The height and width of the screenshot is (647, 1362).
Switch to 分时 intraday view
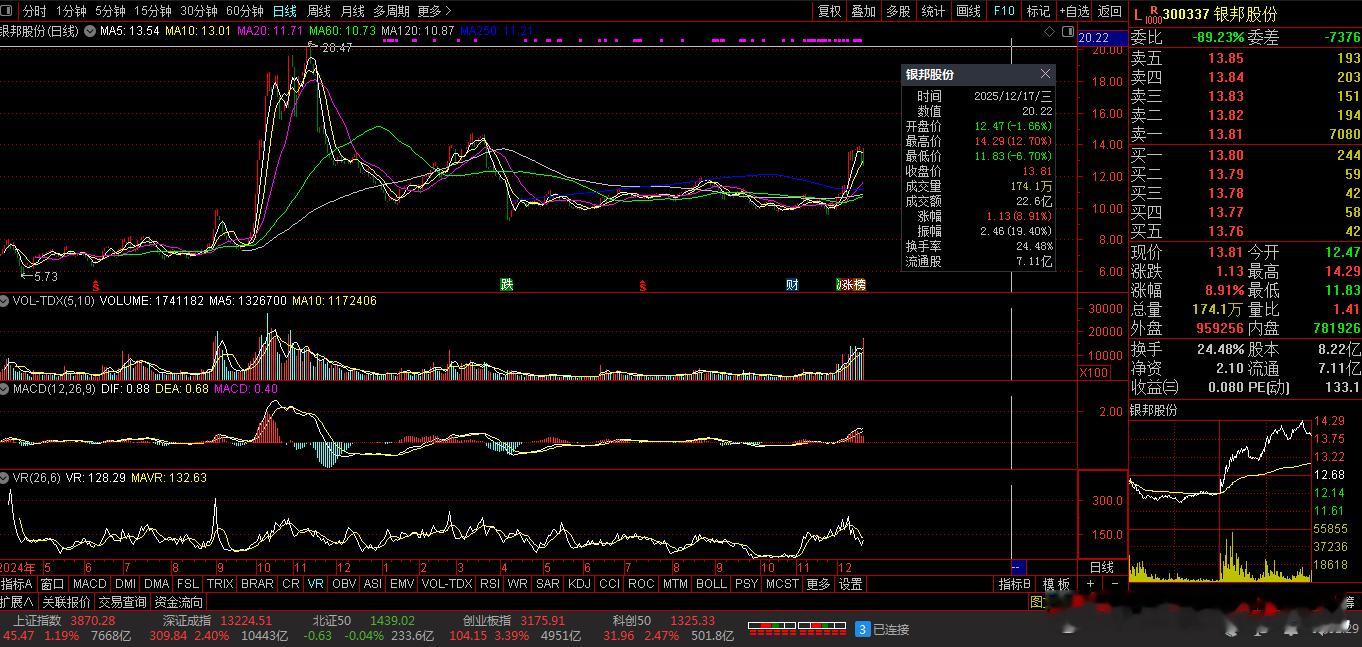(34, 11)
